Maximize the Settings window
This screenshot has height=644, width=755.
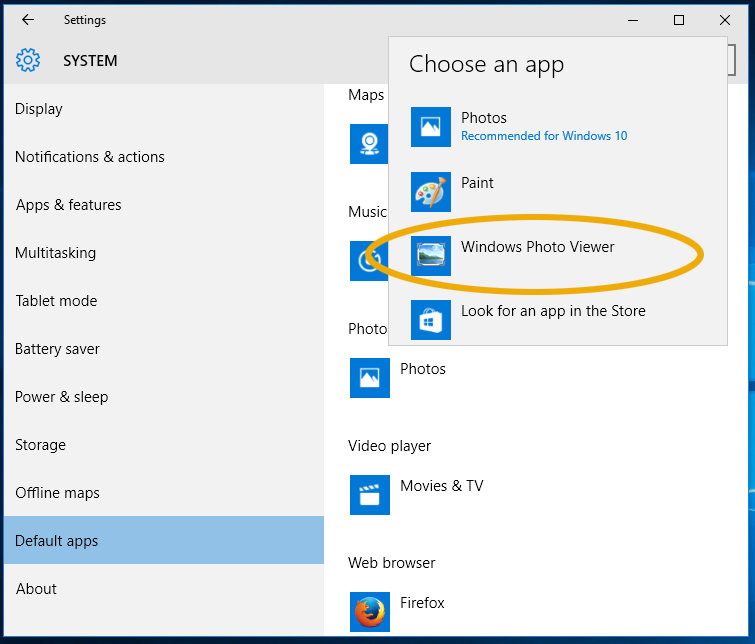pos(679,20)
